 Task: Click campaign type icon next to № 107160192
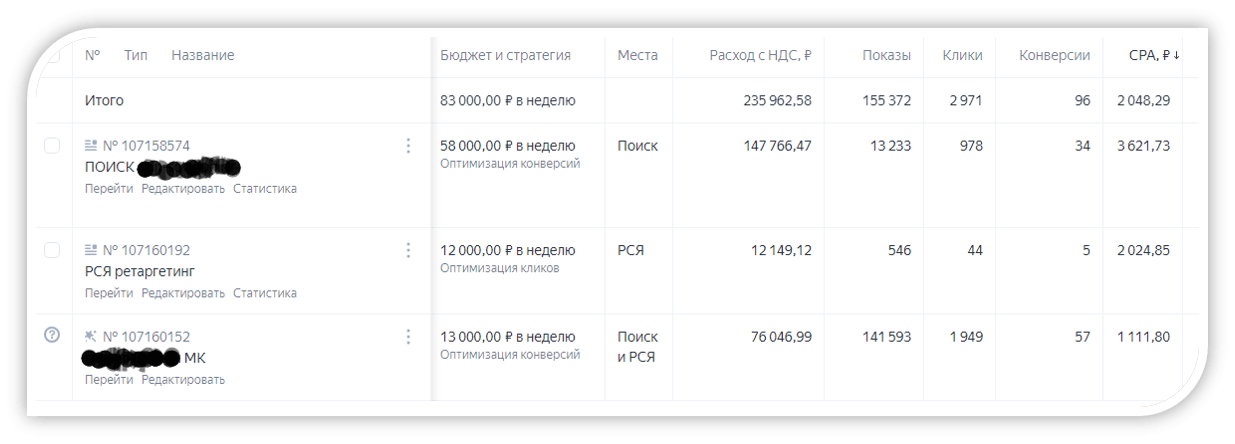[x=92, y=250]
